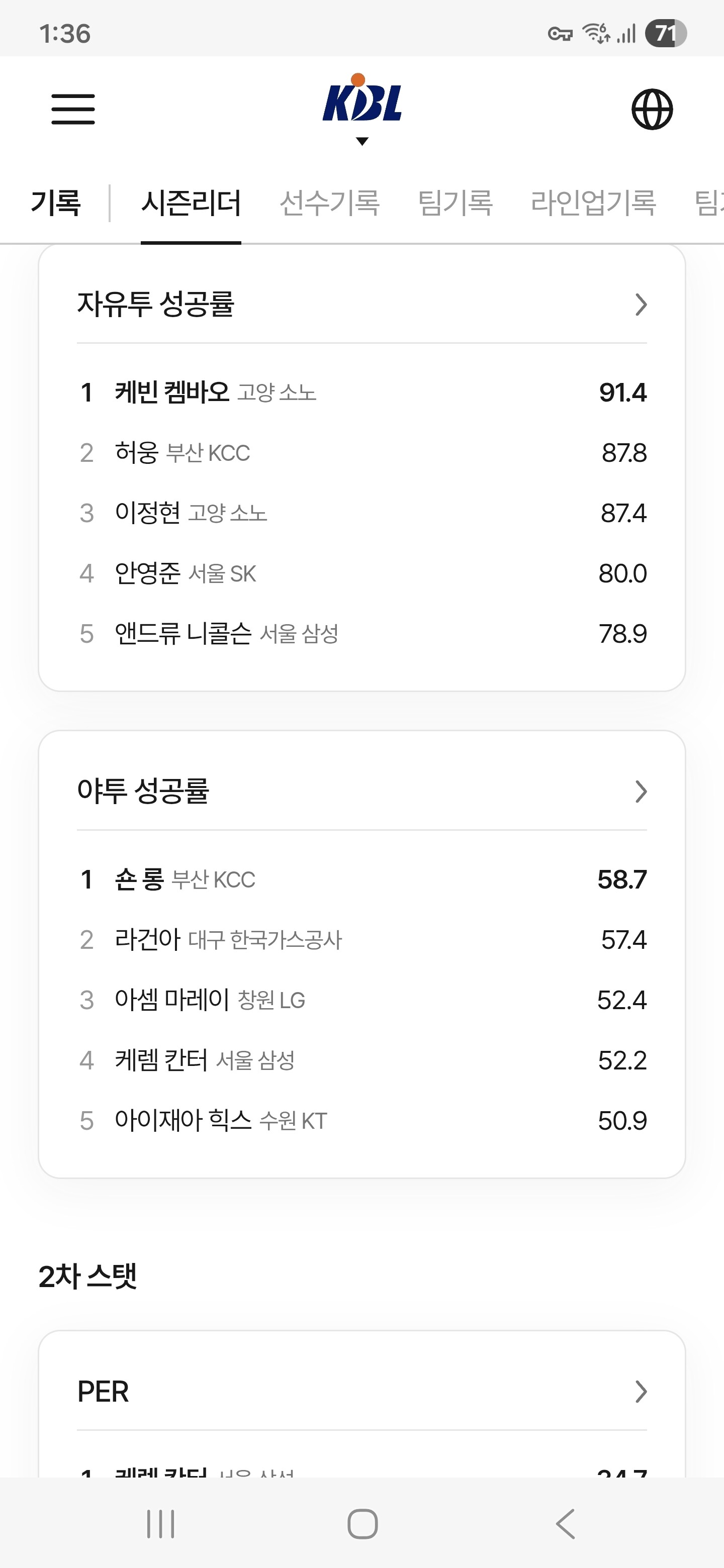Tap the KBL logo

tap(361, 97)
